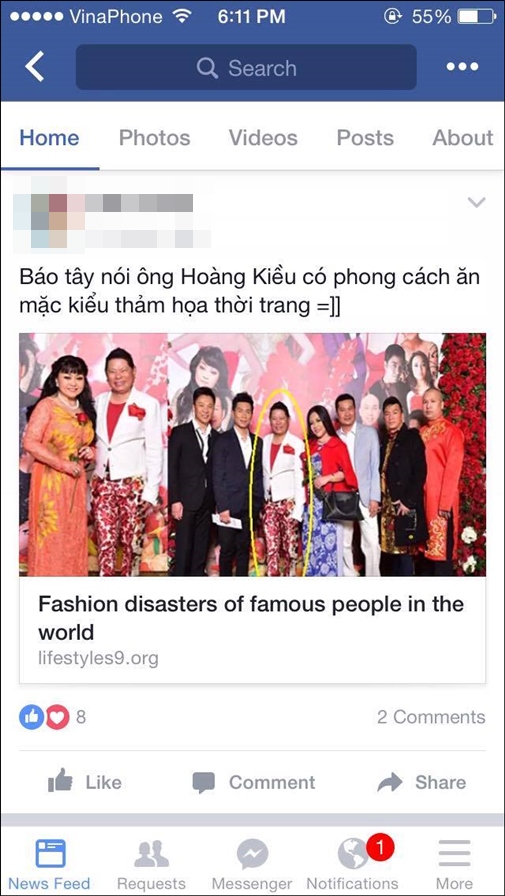Tap the thumbs-up Like button

coord(85,782)
